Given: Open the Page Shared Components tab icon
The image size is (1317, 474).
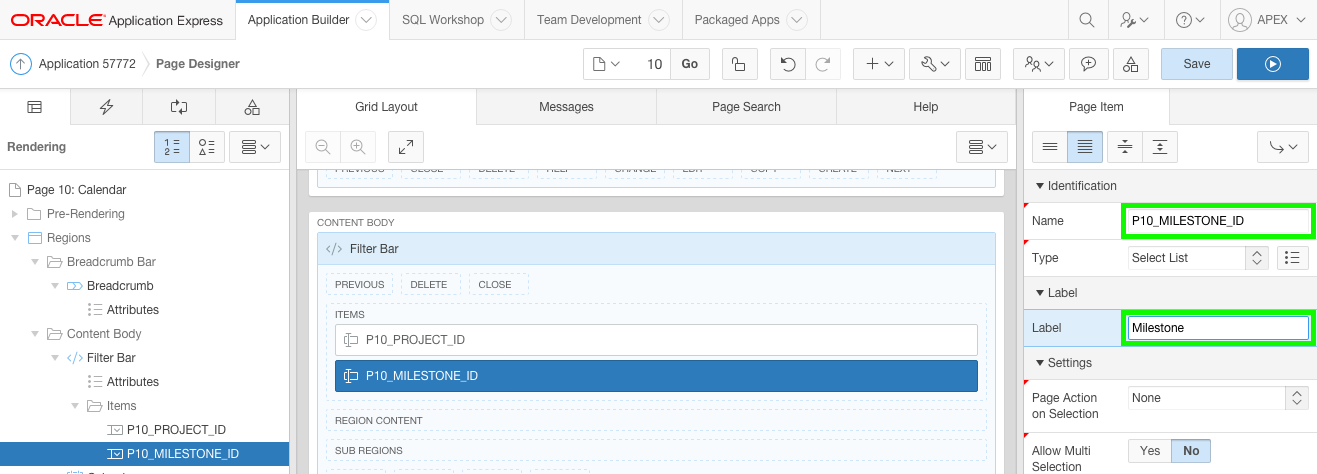Looking at the screenshot, I should click(252, 107).
